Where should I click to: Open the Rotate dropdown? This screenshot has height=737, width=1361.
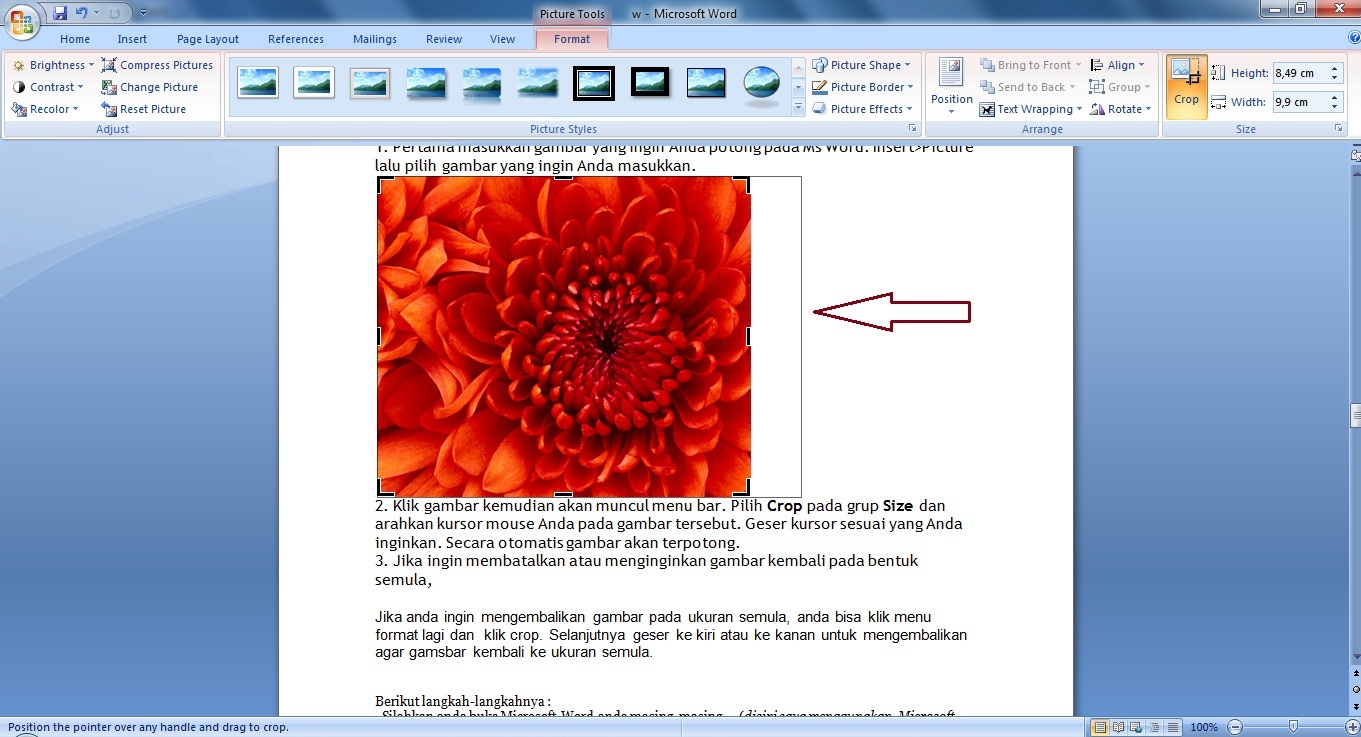coord(1121,109)
